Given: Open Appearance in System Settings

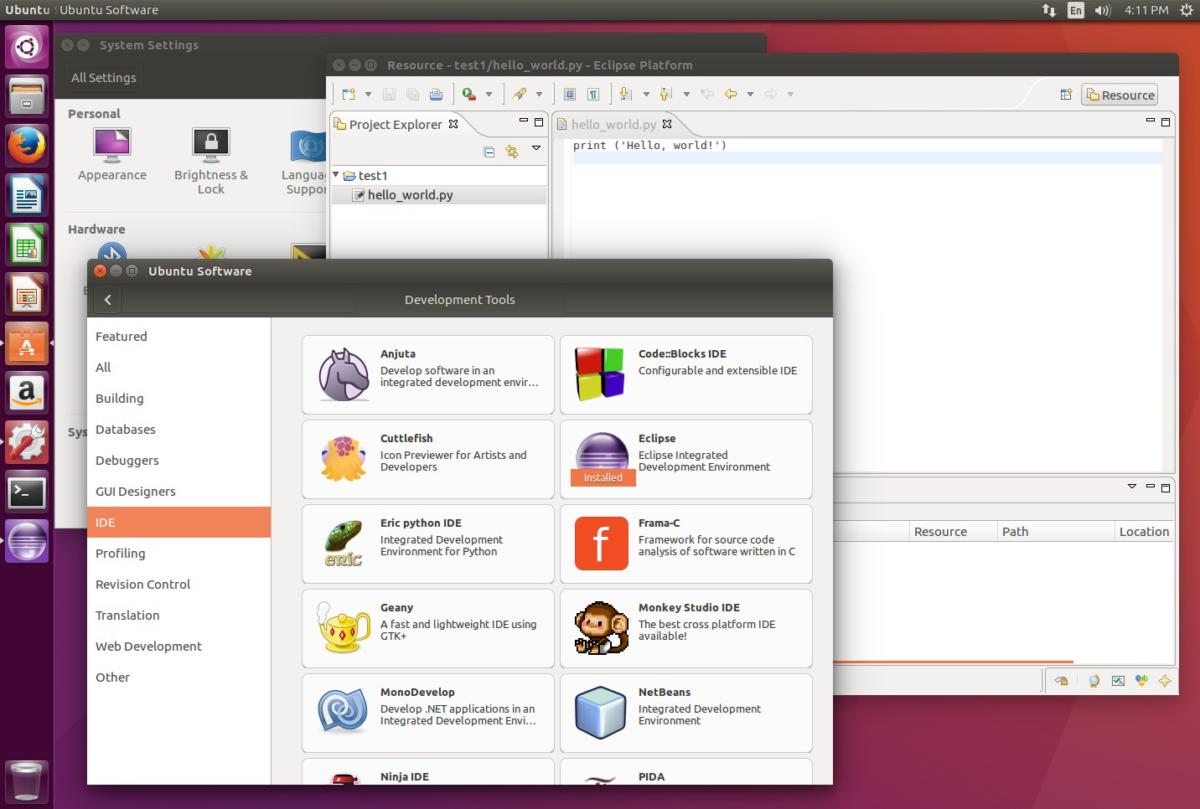Looking at the screenshot, I should point(112,154).
